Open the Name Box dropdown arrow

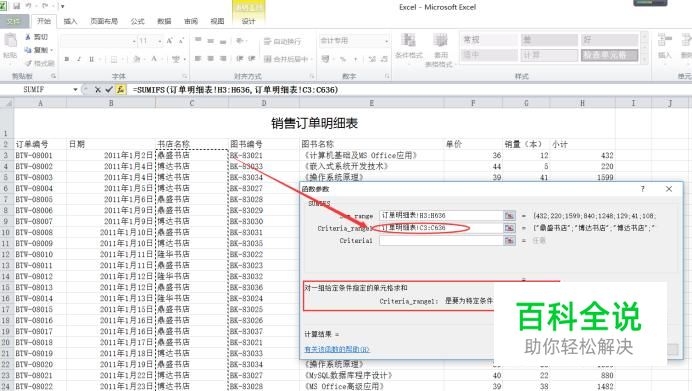pos(75,90)
